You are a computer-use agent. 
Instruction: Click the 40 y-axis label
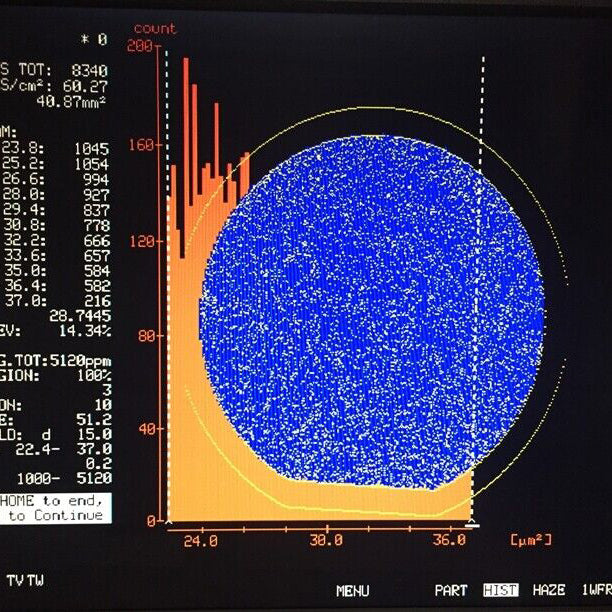coord(148,429)
